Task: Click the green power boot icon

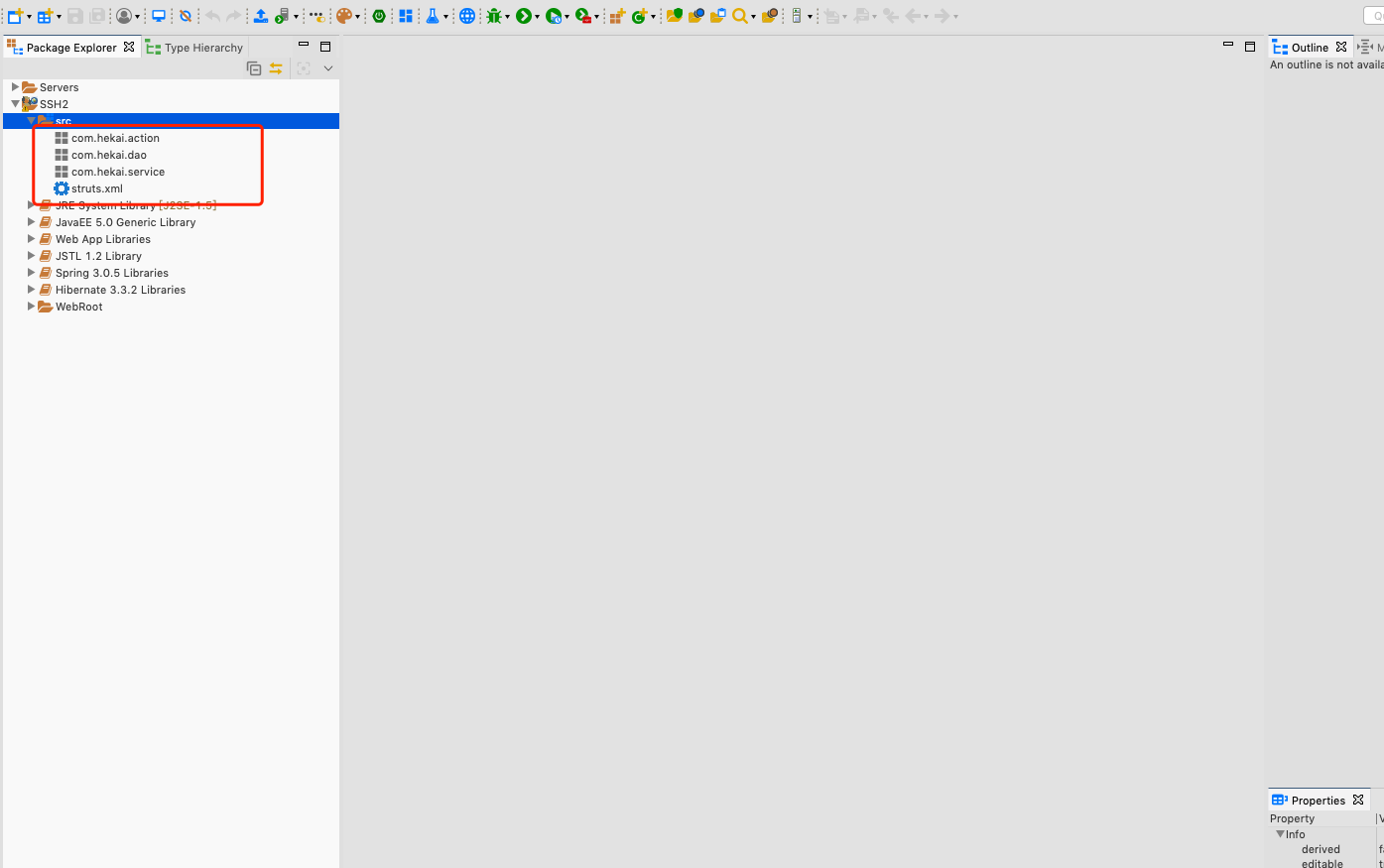Action: pos(379,16)
